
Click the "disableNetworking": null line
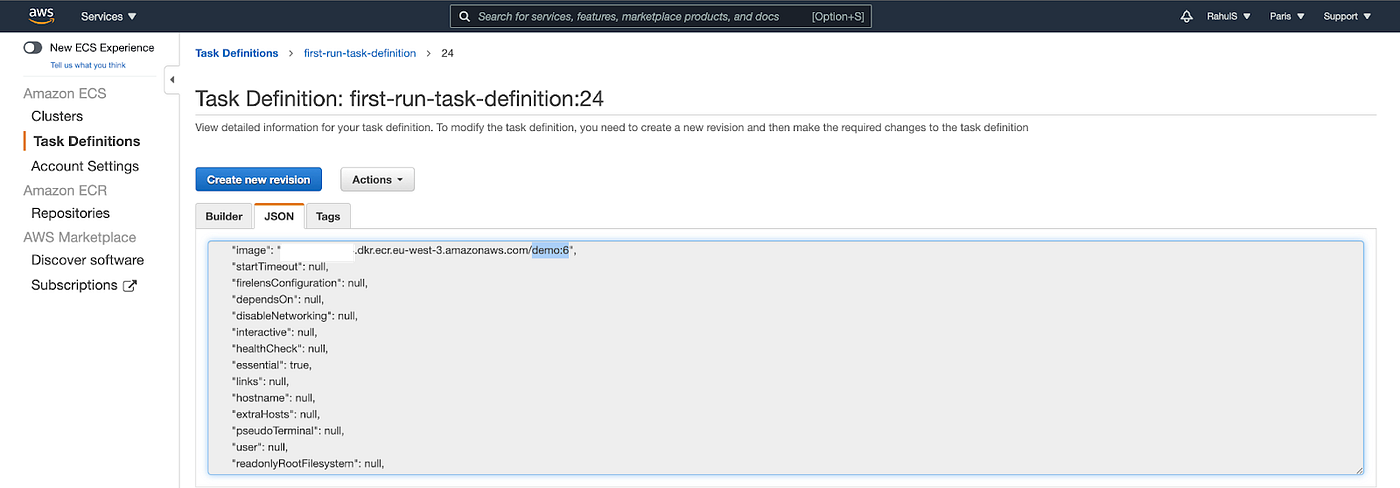click(294, 315)
